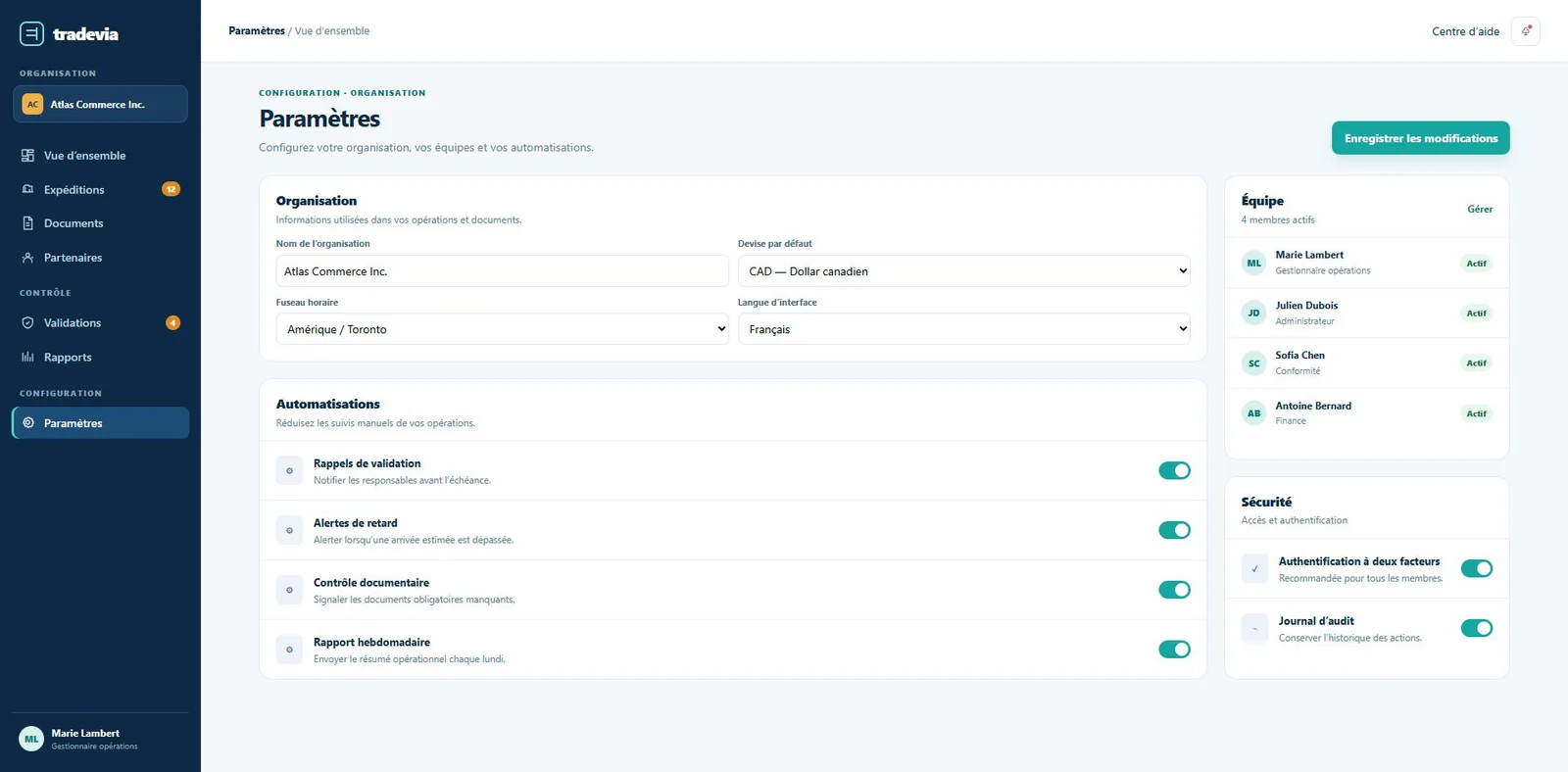
Task: Click the Validations shield icon
Action: pos(27,322)
